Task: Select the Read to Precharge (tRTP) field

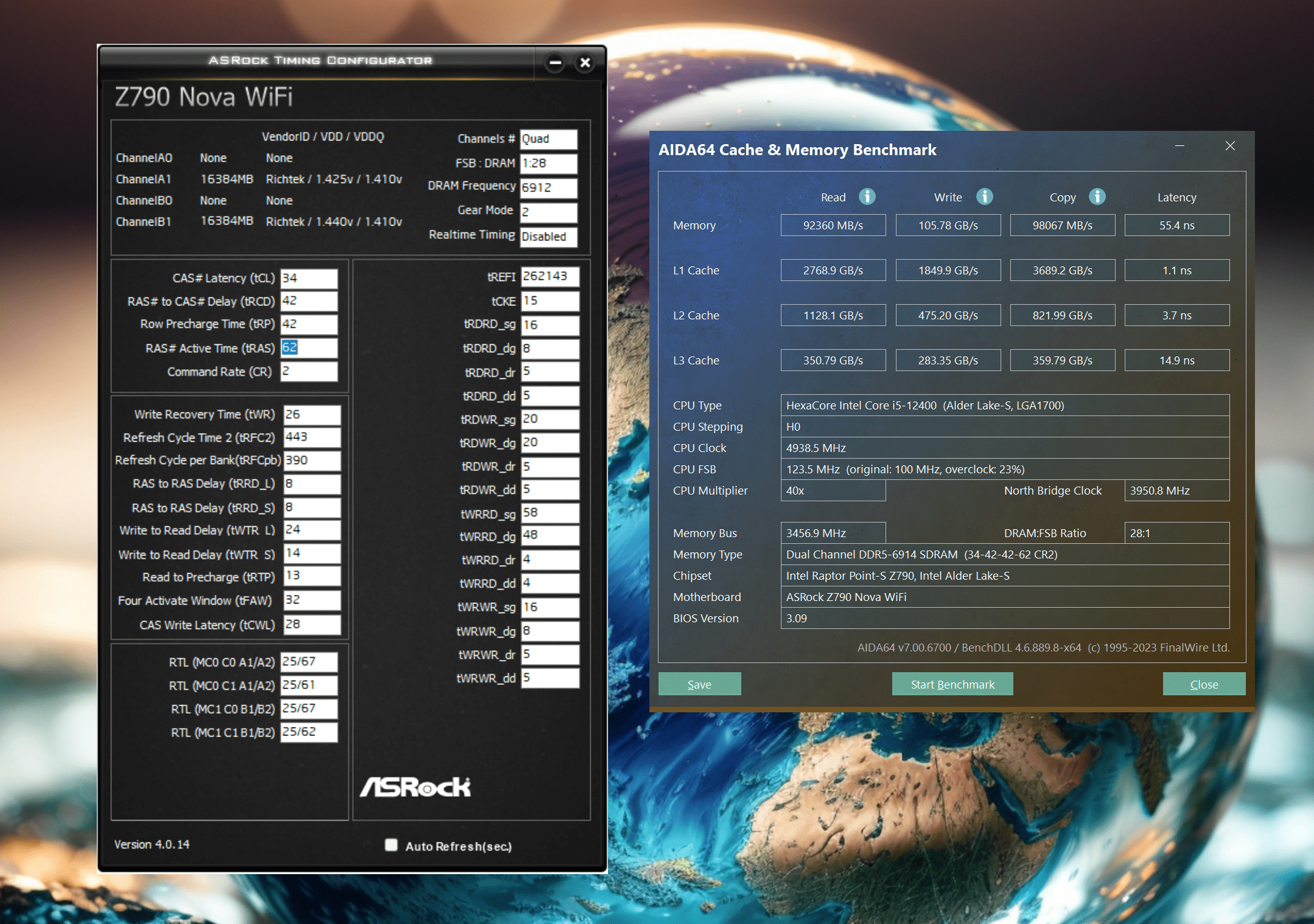Action: pyautogui.click(x=312, y=576)
